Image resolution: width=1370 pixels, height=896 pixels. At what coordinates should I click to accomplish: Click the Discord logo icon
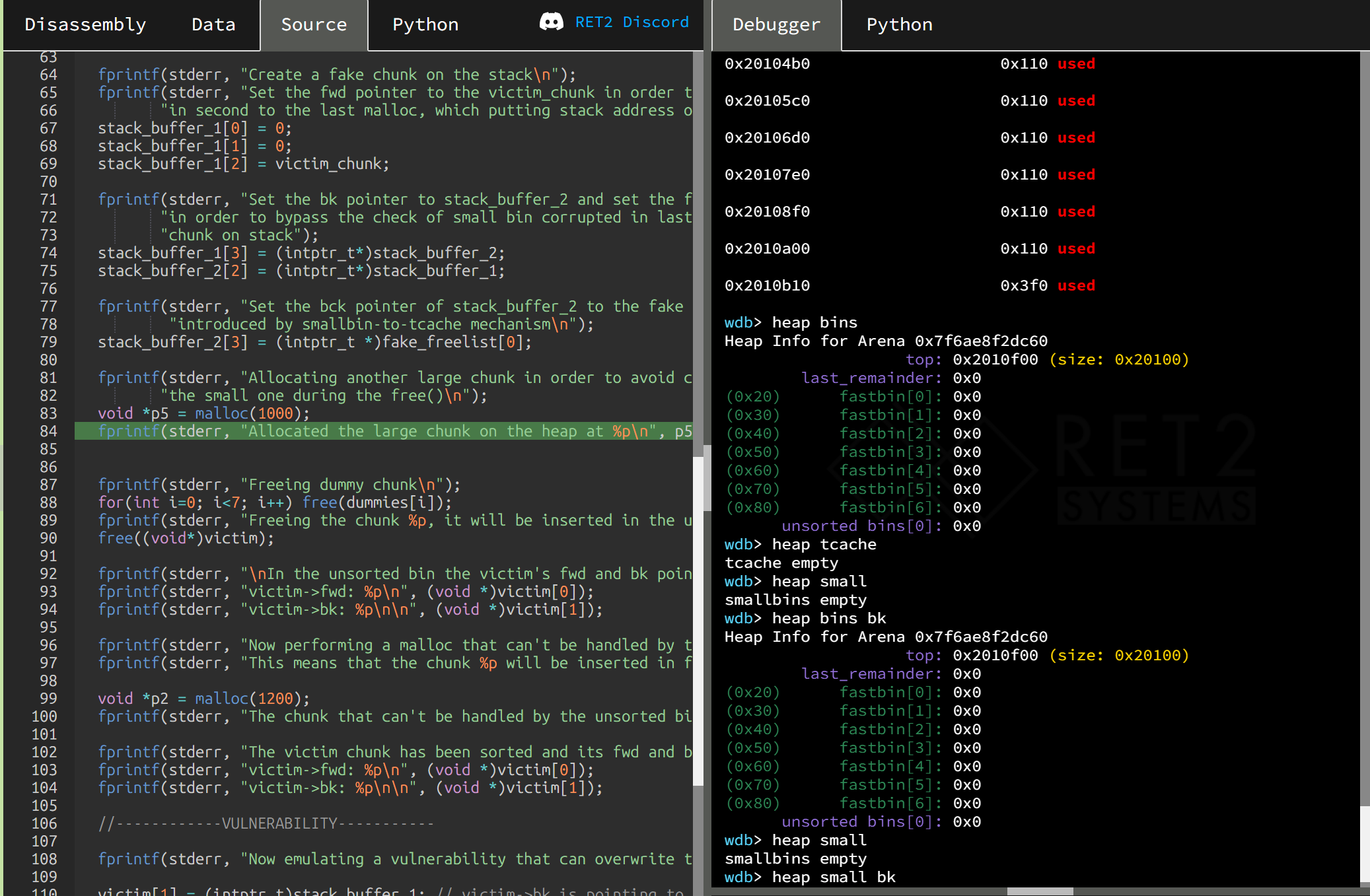pyautogui.click(x=551, y=22)
